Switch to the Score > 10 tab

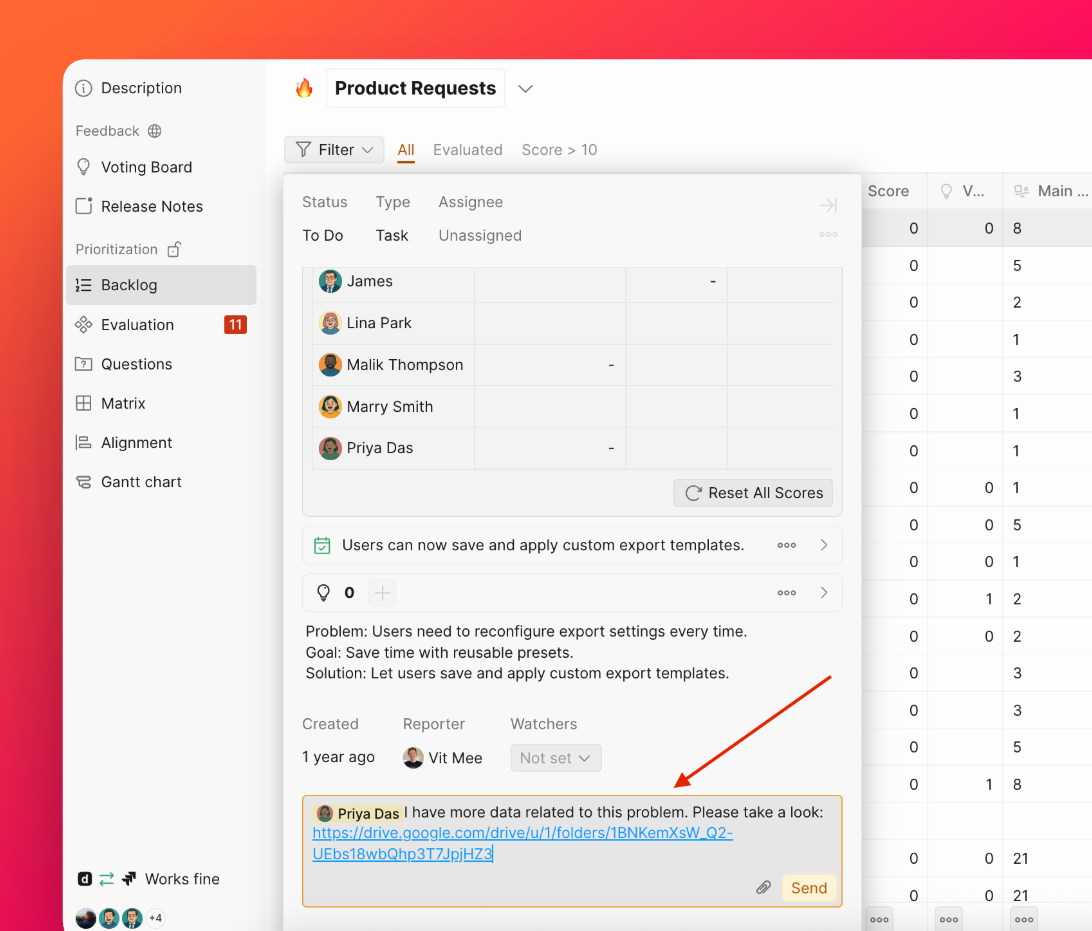pyautogui.click(x=559, y=150)
